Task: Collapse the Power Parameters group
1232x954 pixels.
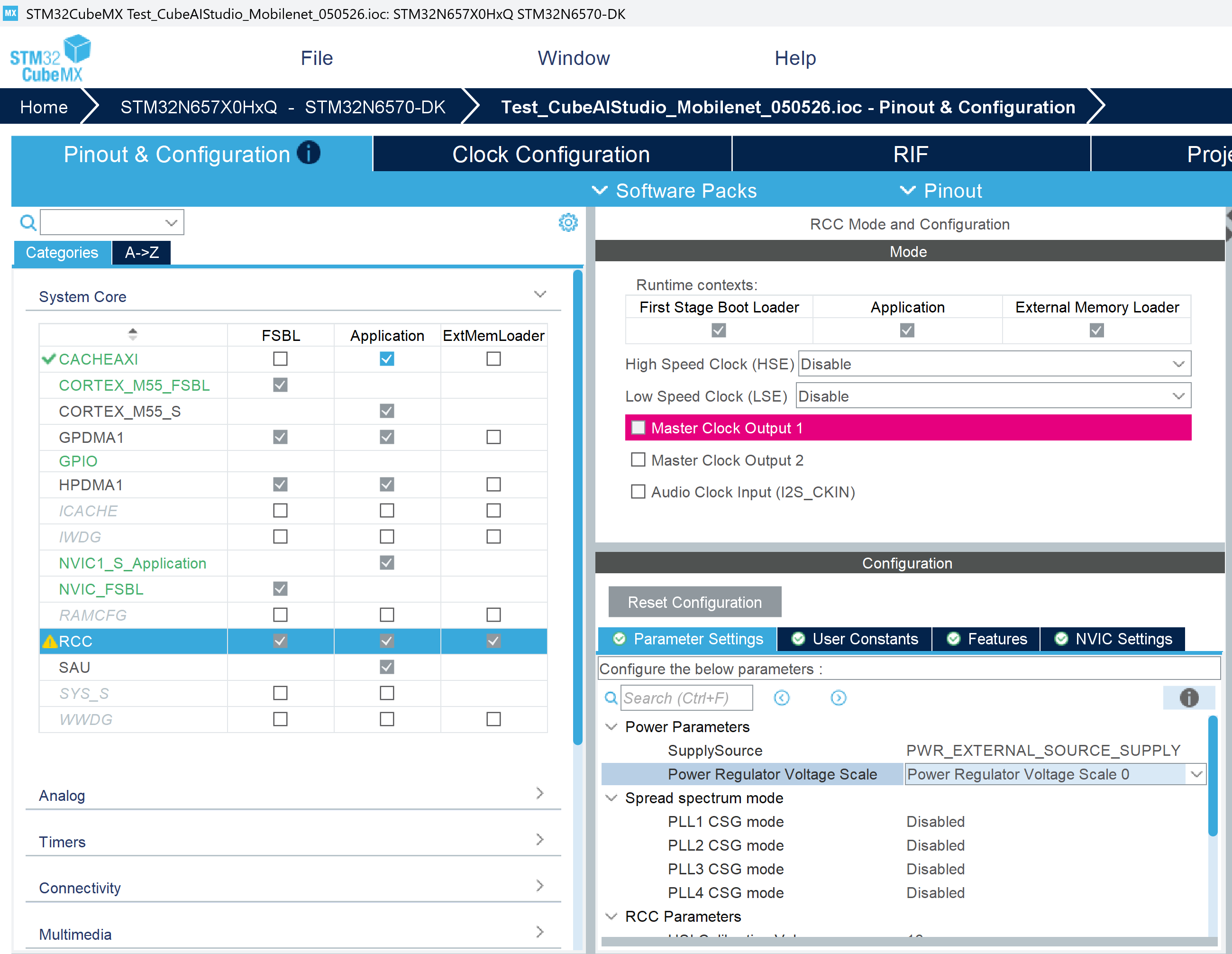Action: [611, 726]
